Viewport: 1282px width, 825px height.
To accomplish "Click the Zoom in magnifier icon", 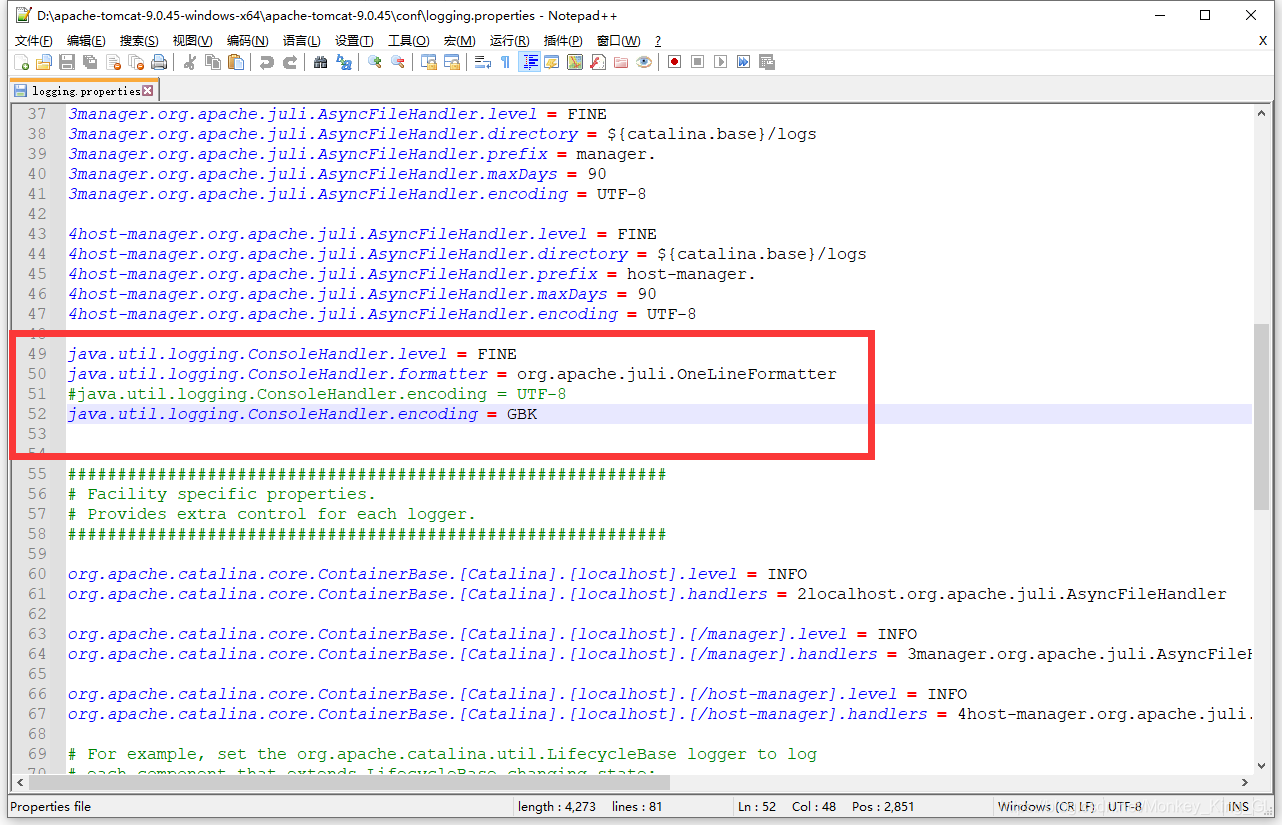I will click(x=375, y=62).
